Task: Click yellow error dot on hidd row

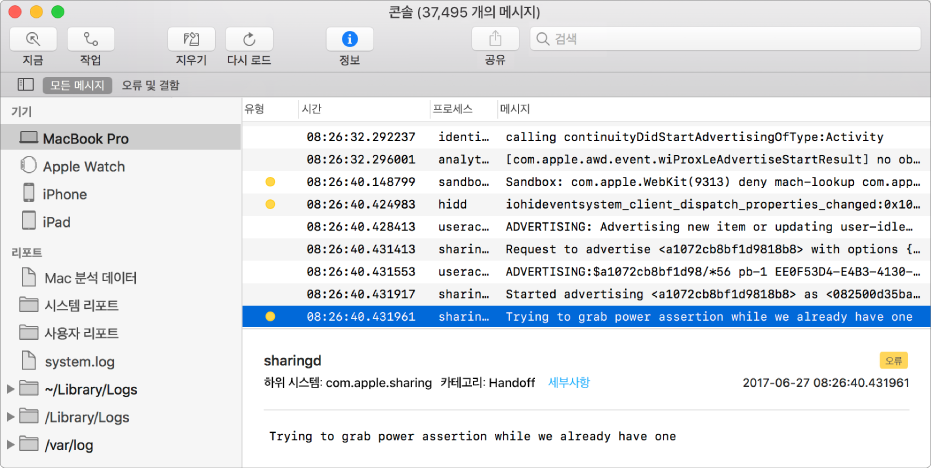Action: click(270, 204)
